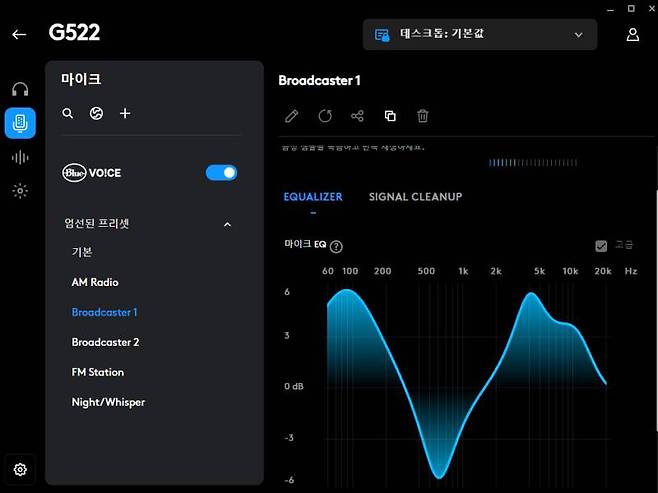658x493 pixels.
Task: Add a new preset with plus icon
Action: pyautogui.click(x=125, y=114)
